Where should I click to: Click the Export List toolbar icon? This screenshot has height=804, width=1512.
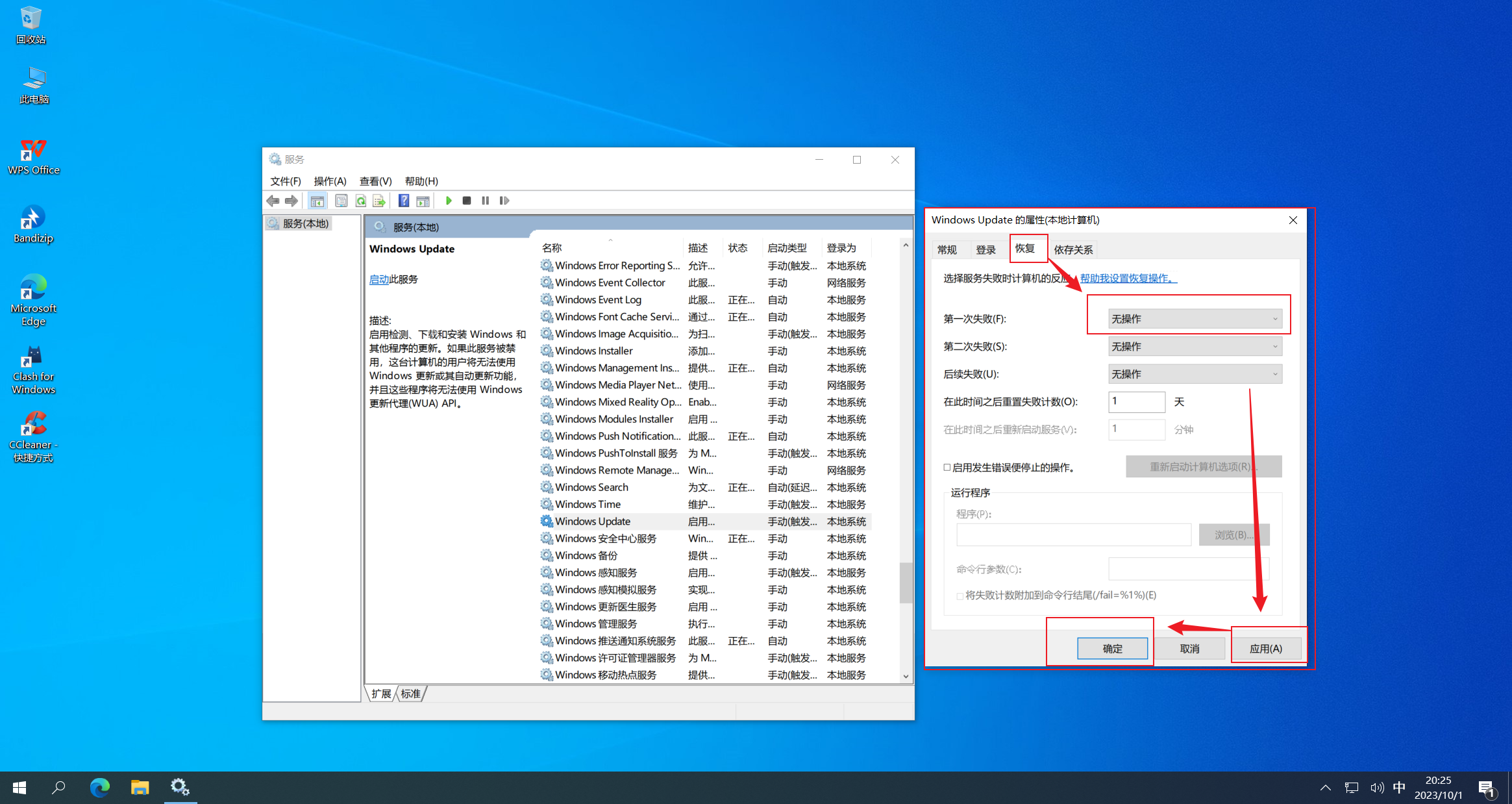point(379,201)
